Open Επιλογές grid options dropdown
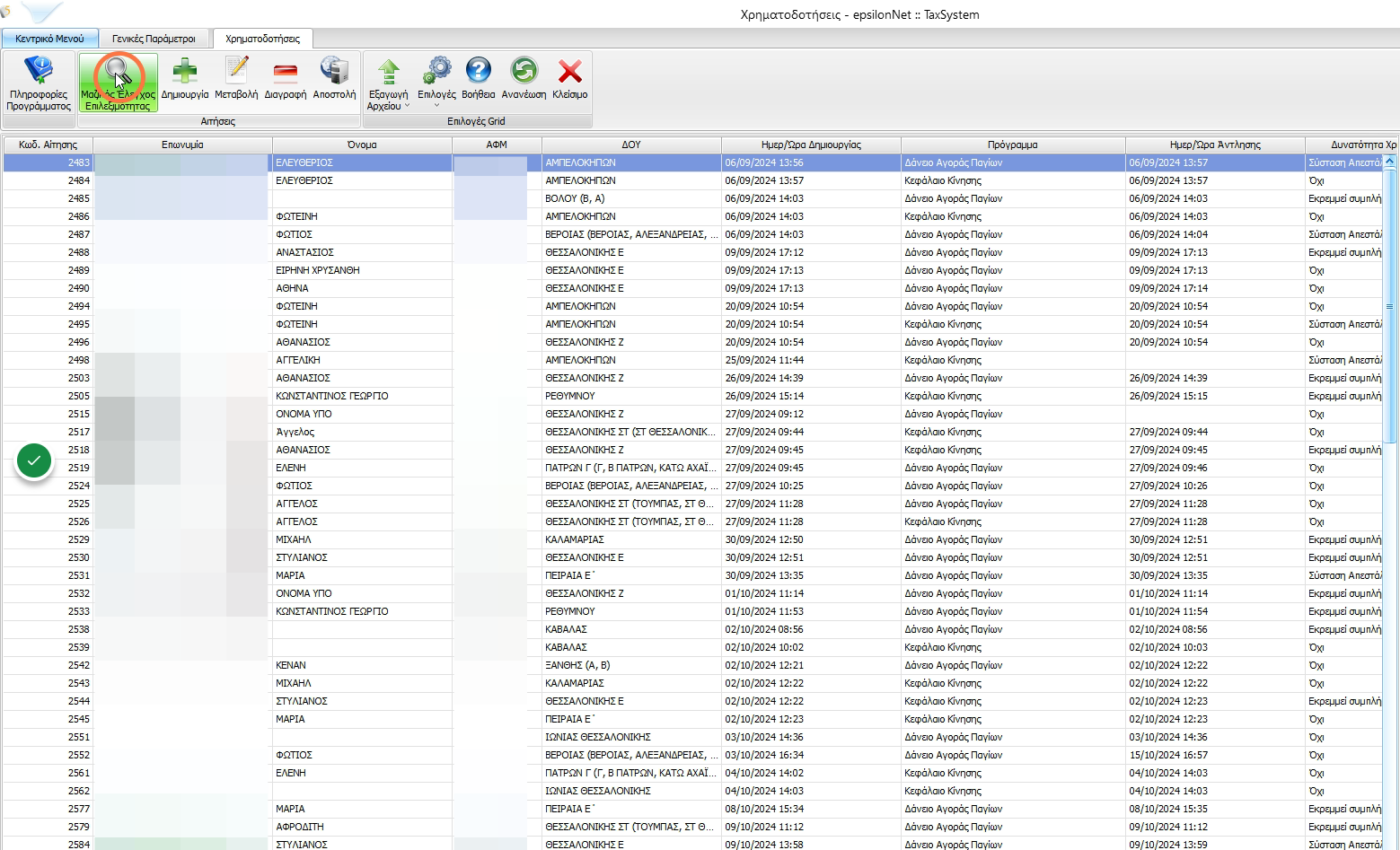The image size is (1400, 850). coord(437,83)
